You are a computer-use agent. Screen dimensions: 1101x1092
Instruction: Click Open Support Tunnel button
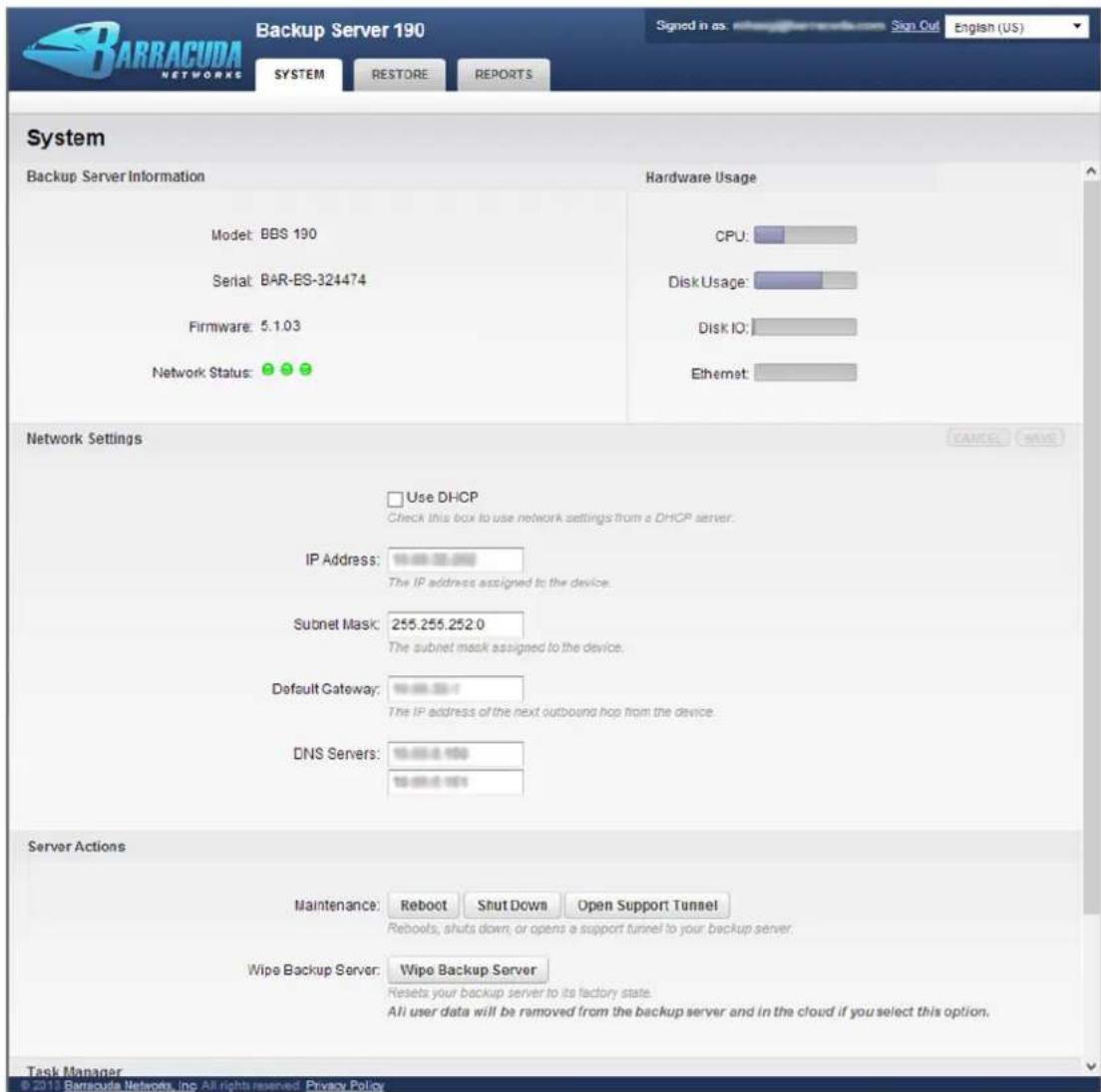(647, 906)
